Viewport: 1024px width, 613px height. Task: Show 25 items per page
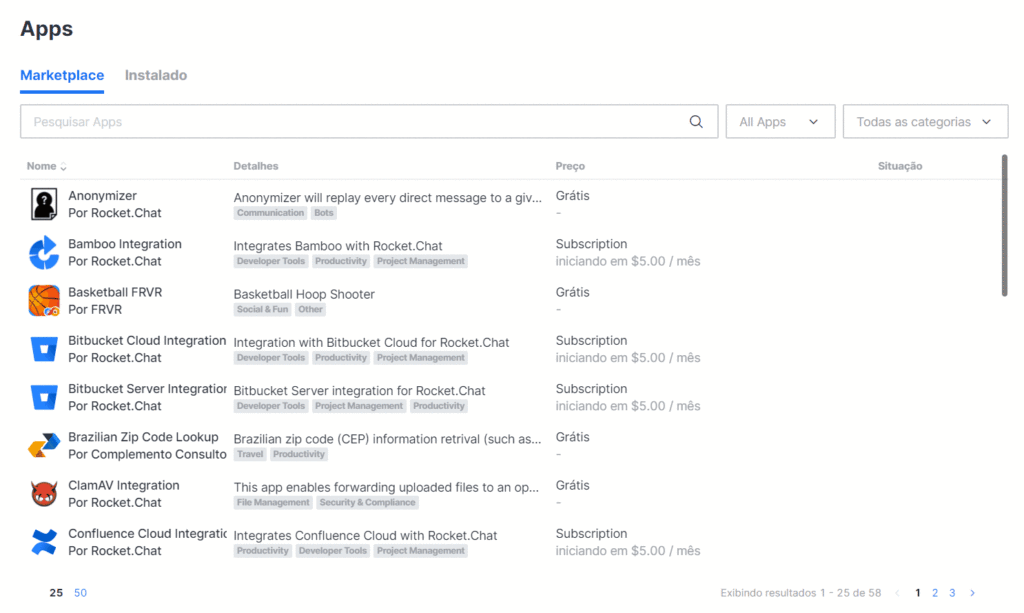[56, 593]
